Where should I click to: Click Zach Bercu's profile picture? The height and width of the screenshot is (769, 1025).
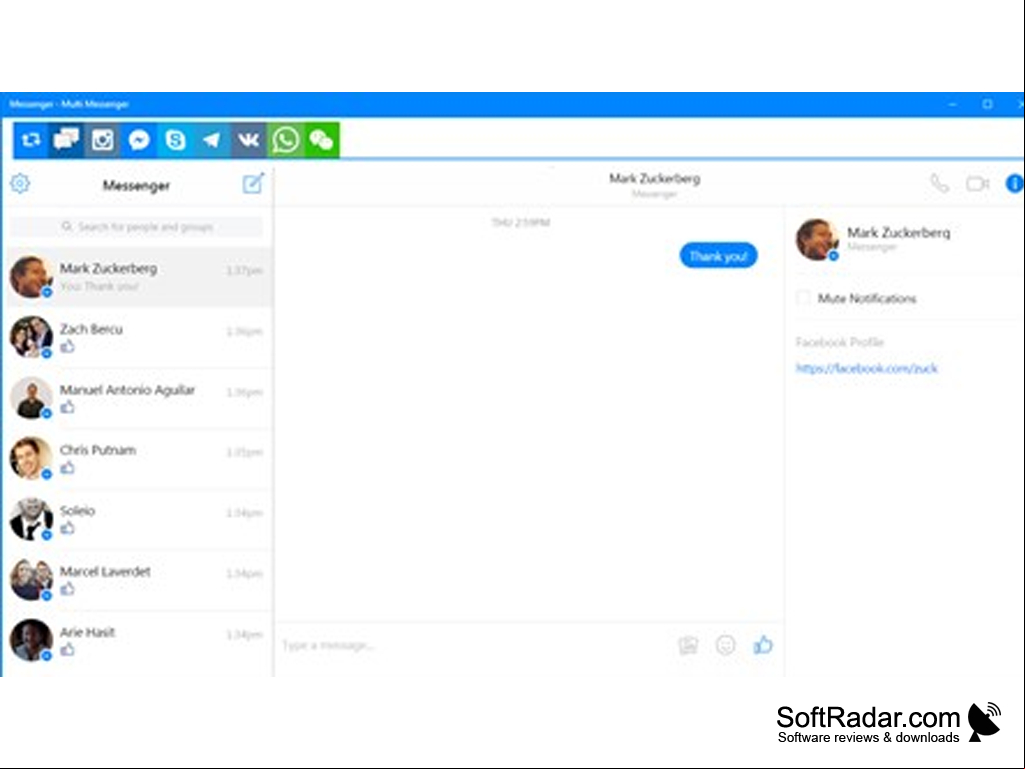click(x=31, y=337)
